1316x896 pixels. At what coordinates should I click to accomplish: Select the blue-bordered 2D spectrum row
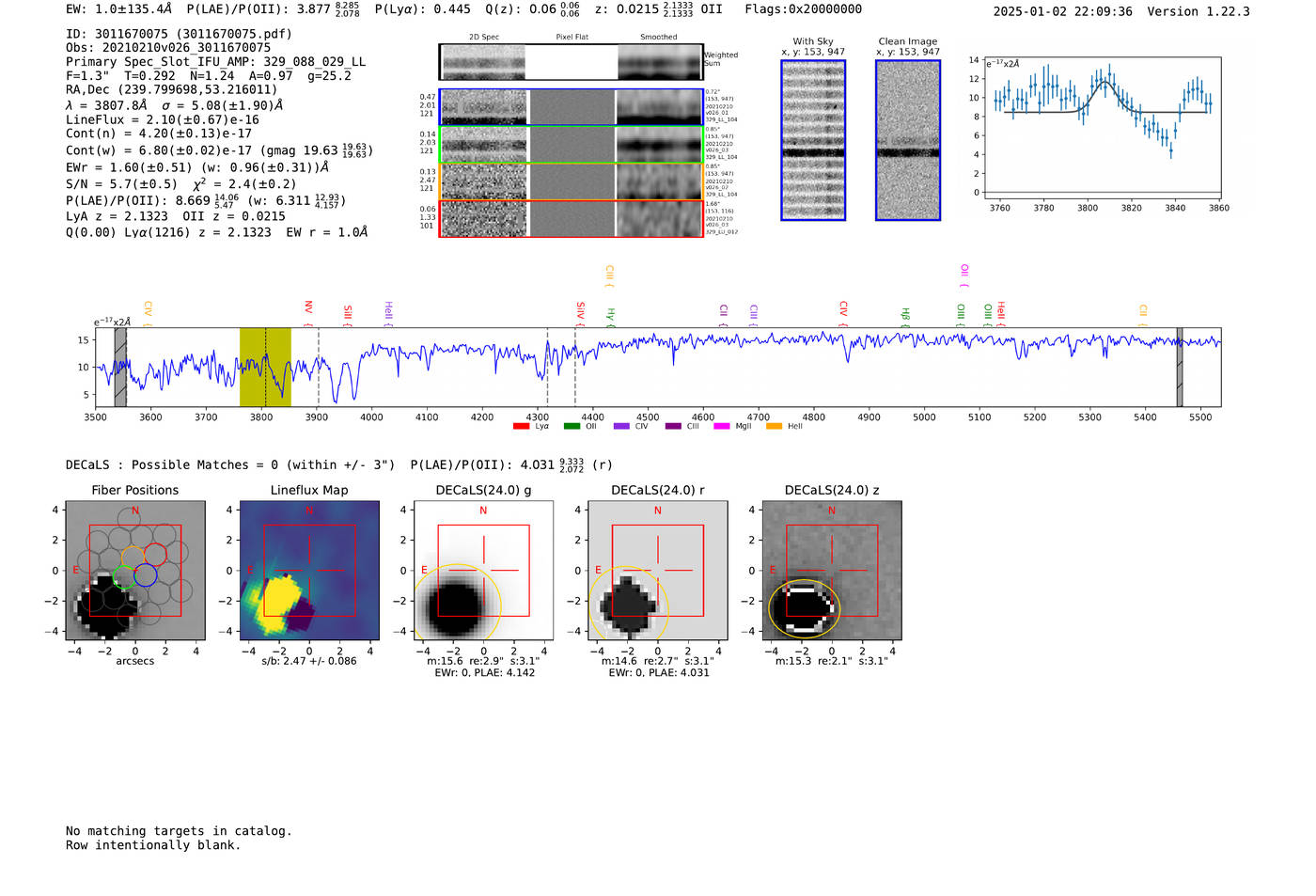pos(572,107)
